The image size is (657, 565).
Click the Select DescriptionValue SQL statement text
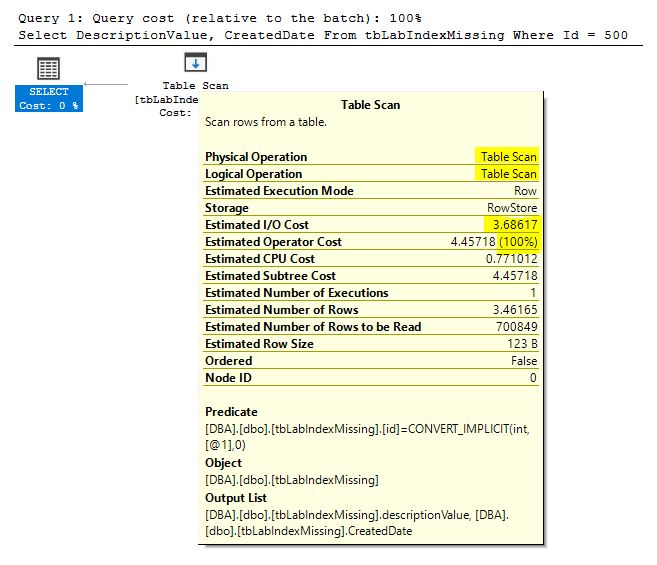click(x=322, y=35)
